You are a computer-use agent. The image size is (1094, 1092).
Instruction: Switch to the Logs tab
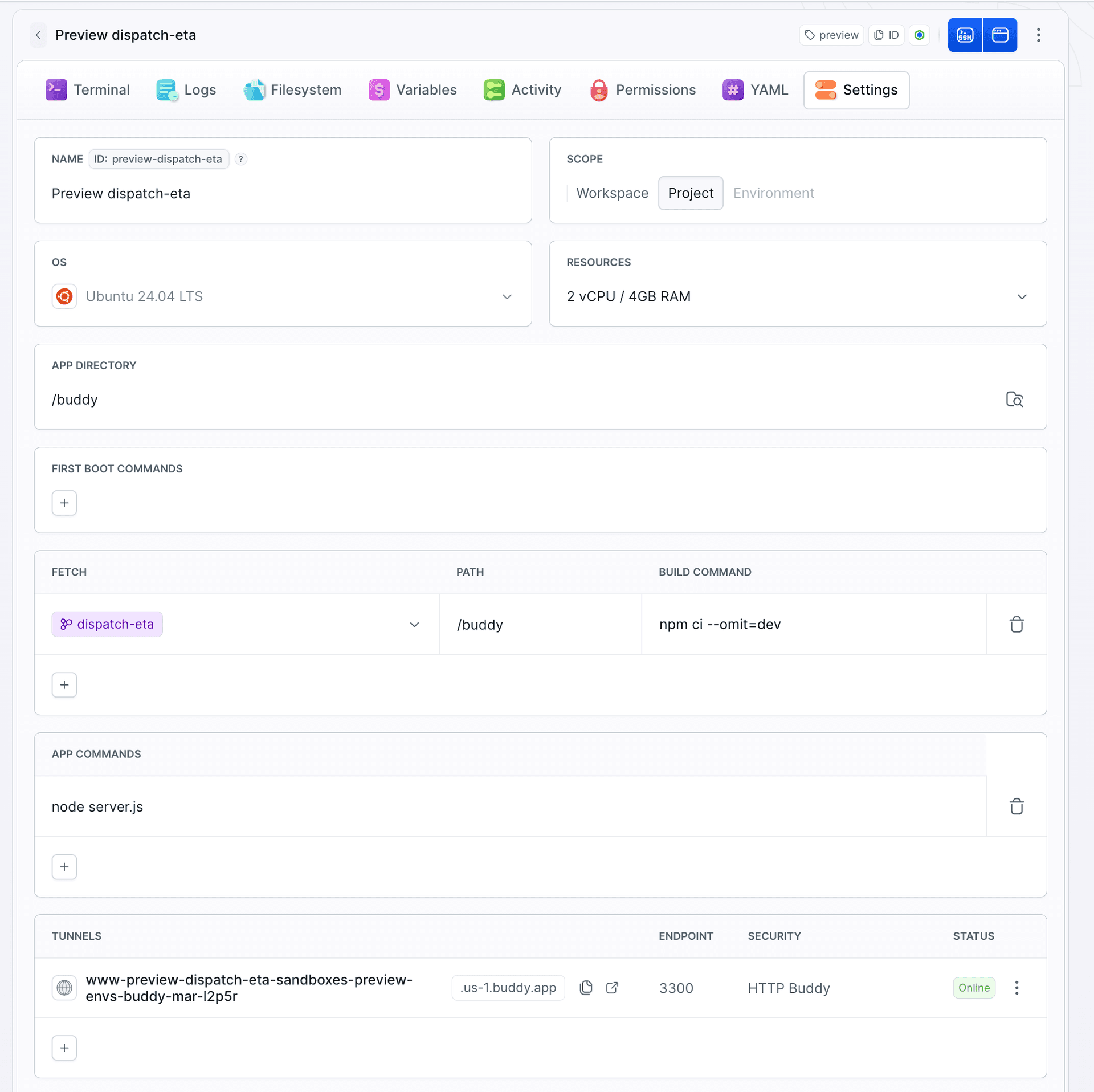point(186,90)
